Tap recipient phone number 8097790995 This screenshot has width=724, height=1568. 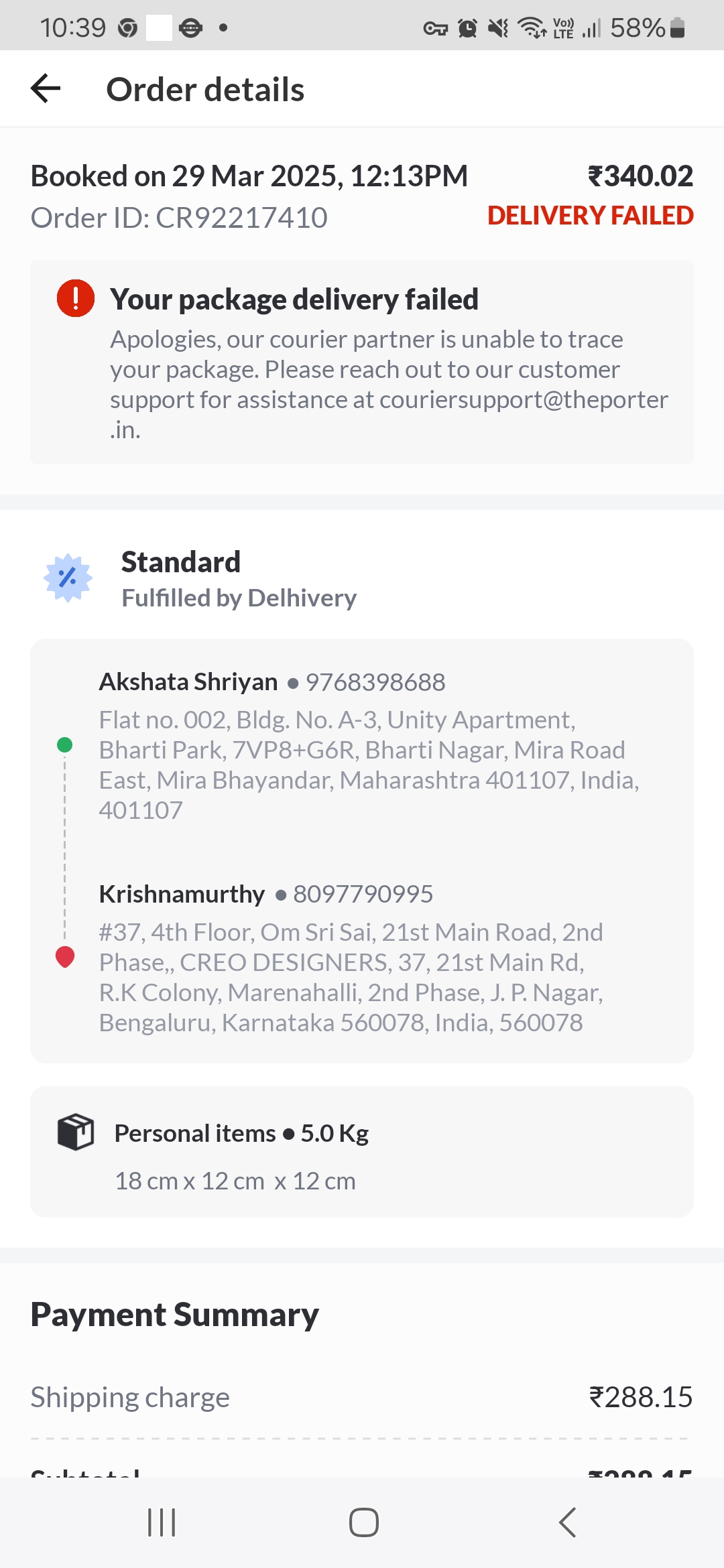pyautogui.click(x=363, y=894)
